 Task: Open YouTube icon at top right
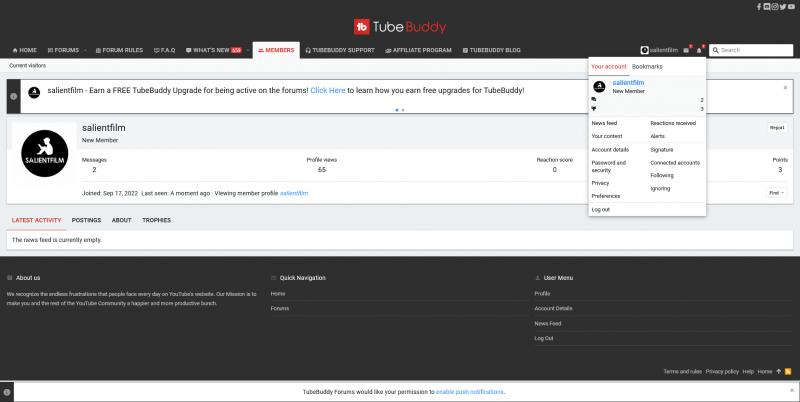(x=791, y=6)
